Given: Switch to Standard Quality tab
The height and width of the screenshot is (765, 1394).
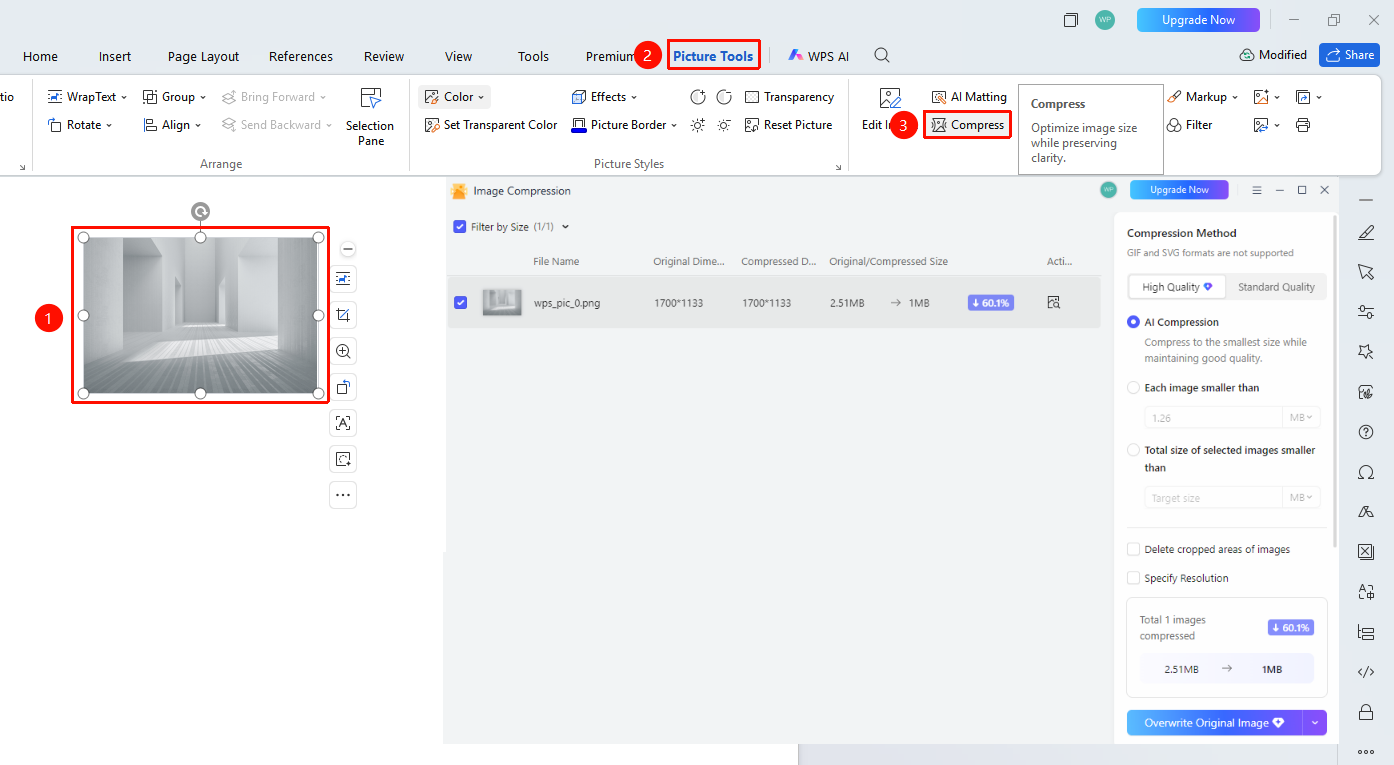Looking at the screenshot, I should tap(1276, 287).
